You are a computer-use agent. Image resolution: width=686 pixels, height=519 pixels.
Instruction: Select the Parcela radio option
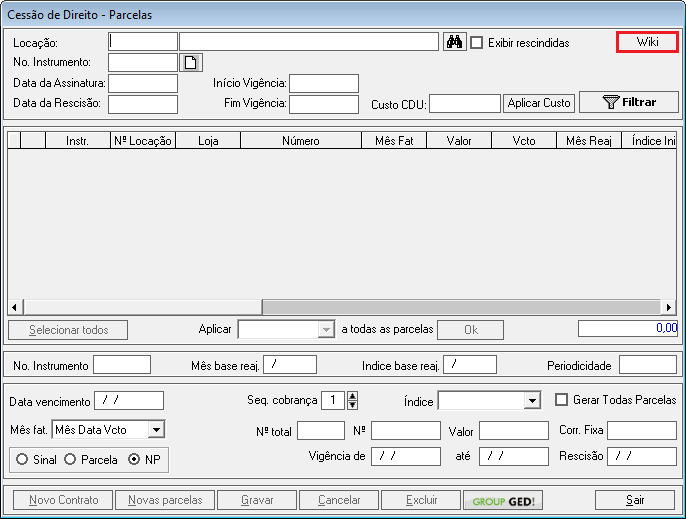tap(70, 459)
